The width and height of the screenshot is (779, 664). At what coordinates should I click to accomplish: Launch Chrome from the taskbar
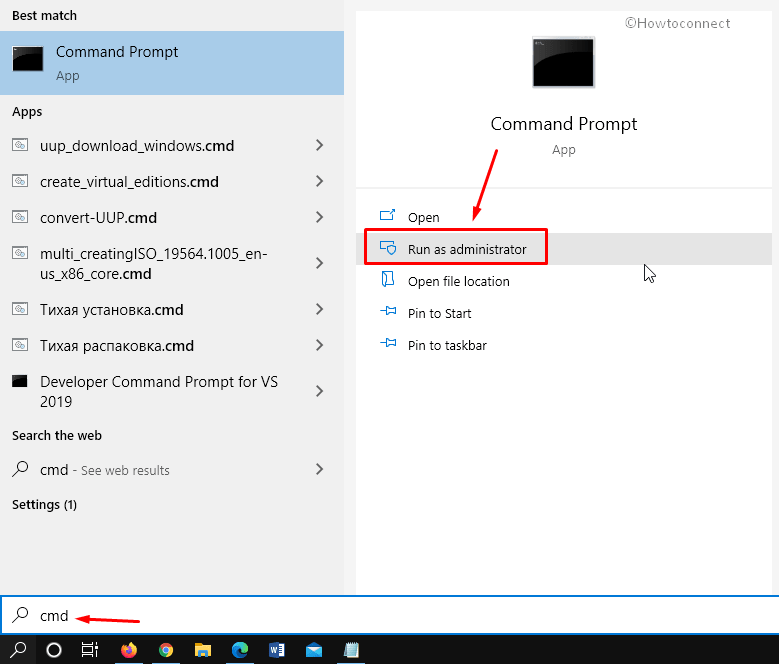pos(166,650)
